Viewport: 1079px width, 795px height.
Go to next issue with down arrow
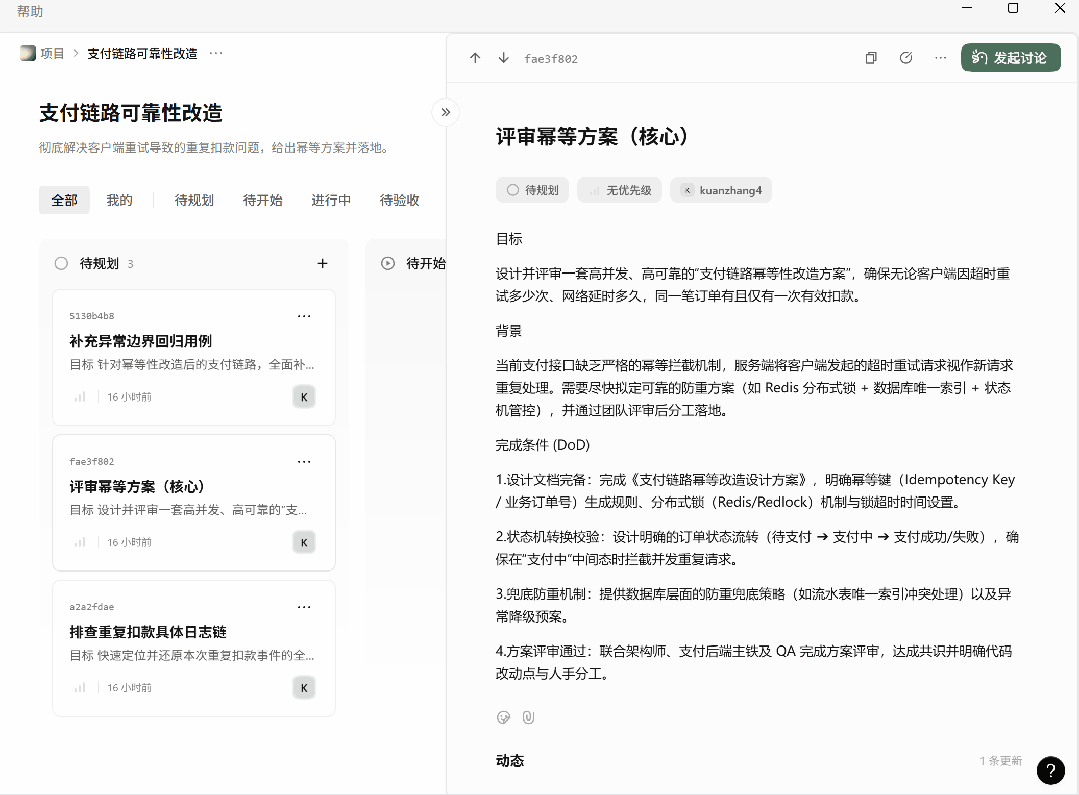[504, 58]
